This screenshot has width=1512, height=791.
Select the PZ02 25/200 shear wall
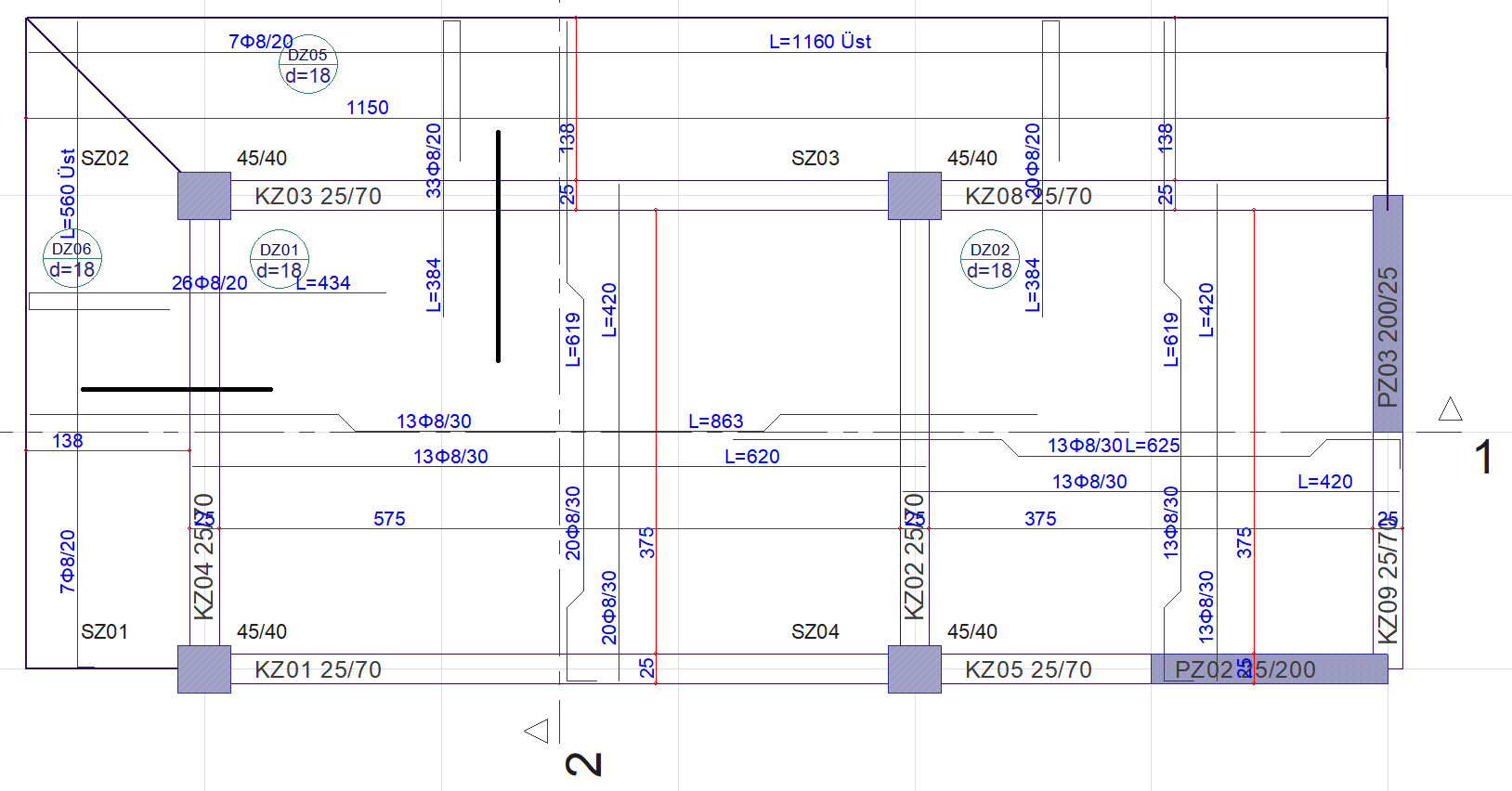click(x=1269, y=669)
